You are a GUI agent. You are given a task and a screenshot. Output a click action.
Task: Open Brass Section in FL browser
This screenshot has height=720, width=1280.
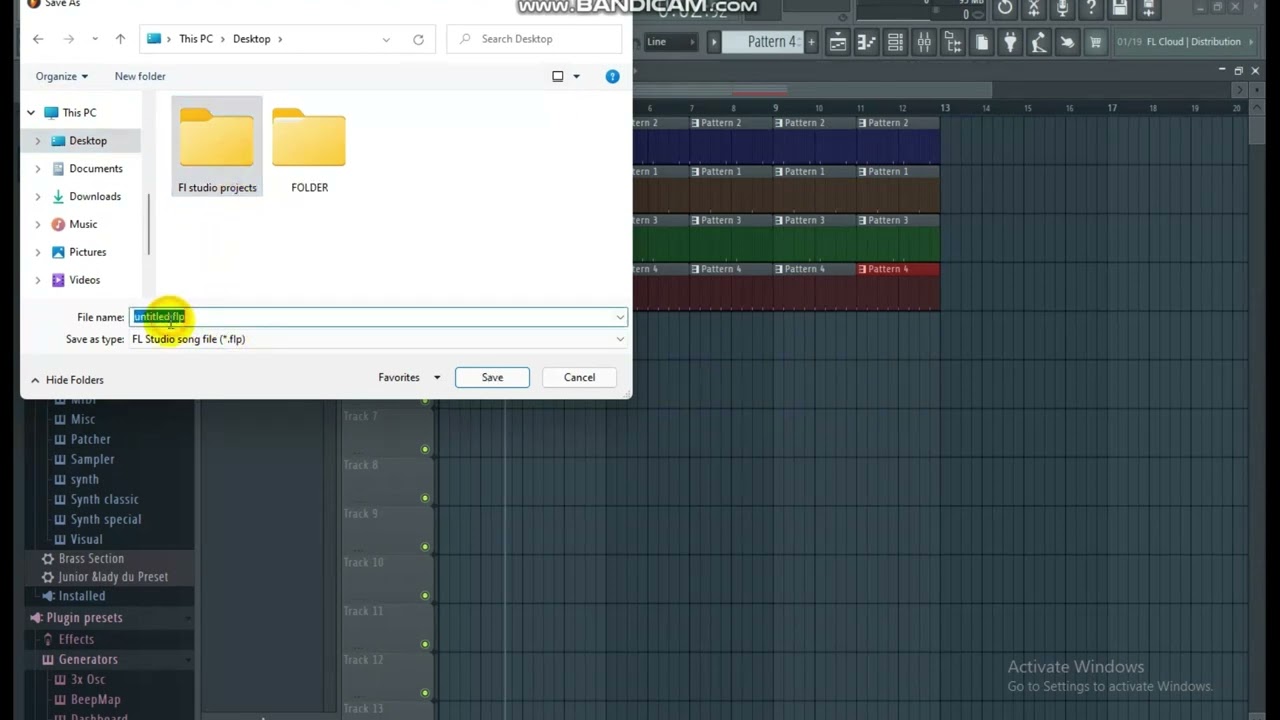click(x=91, y=558)
